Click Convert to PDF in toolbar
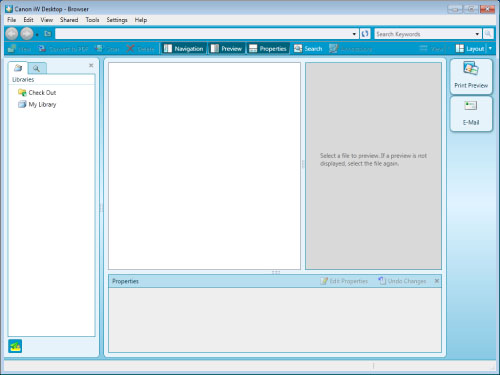The width and height of the screenshot is (500, 375). (x=63, y=49)
